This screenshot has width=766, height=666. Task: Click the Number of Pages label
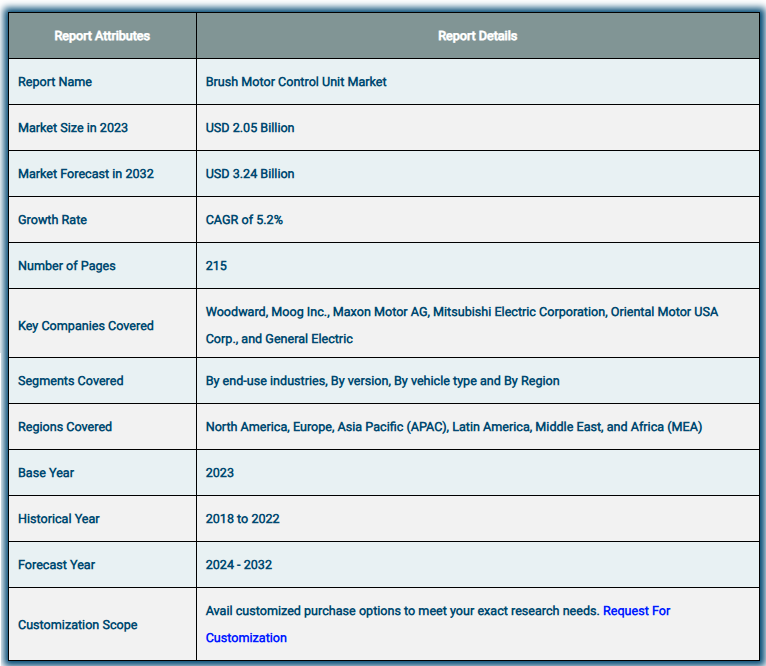67,266
